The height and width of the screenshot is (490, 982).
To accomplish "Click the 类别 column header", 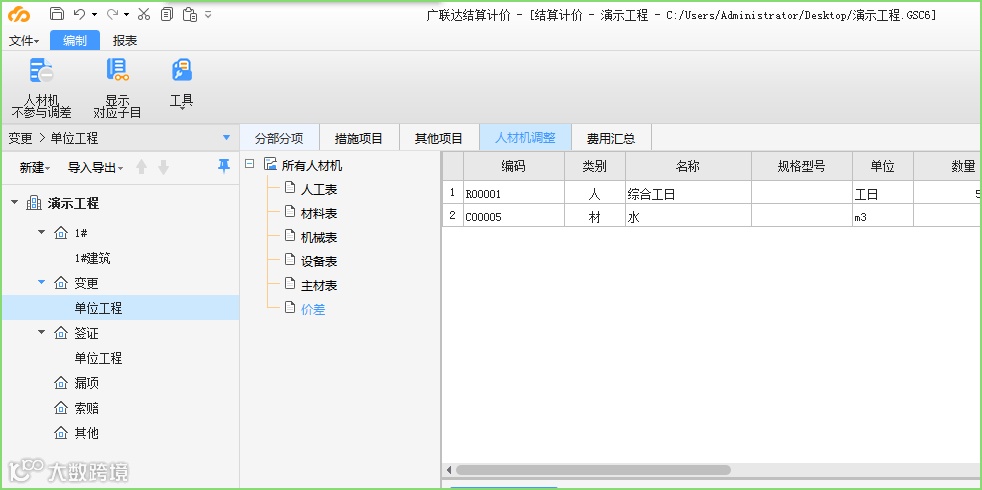I will (x=595, y=166).
